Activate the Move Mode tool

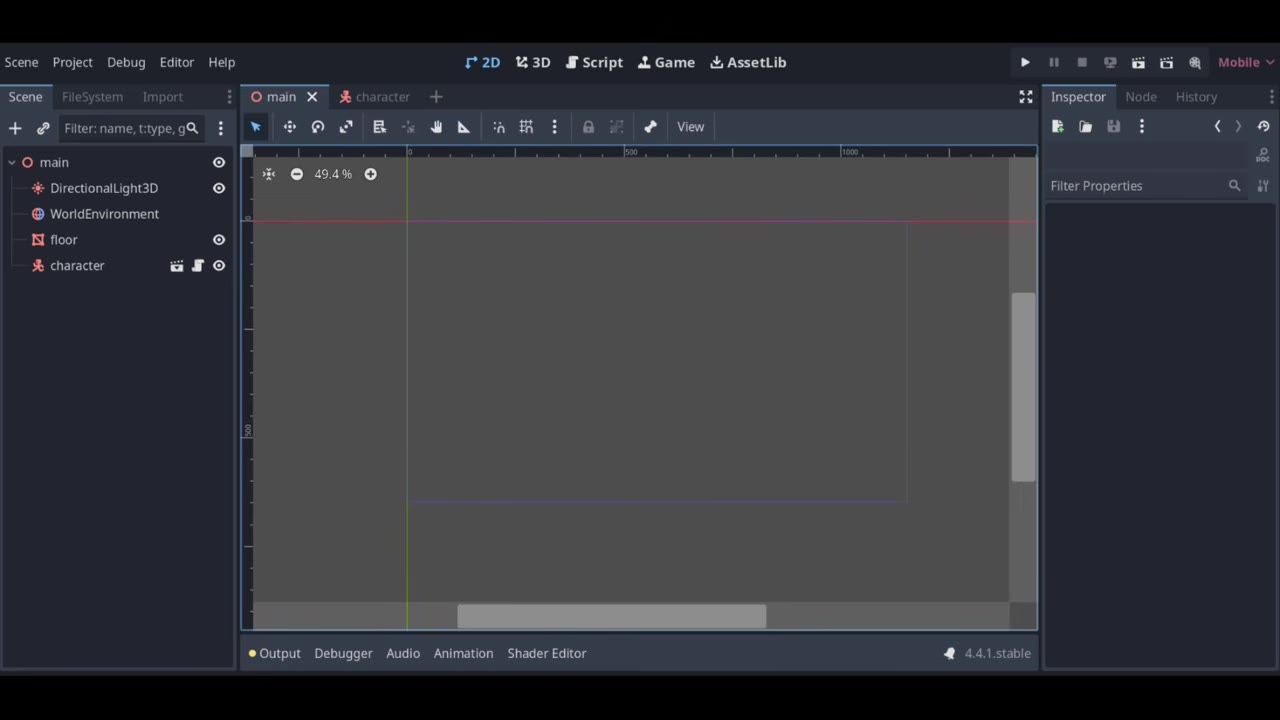click(289, 127)
